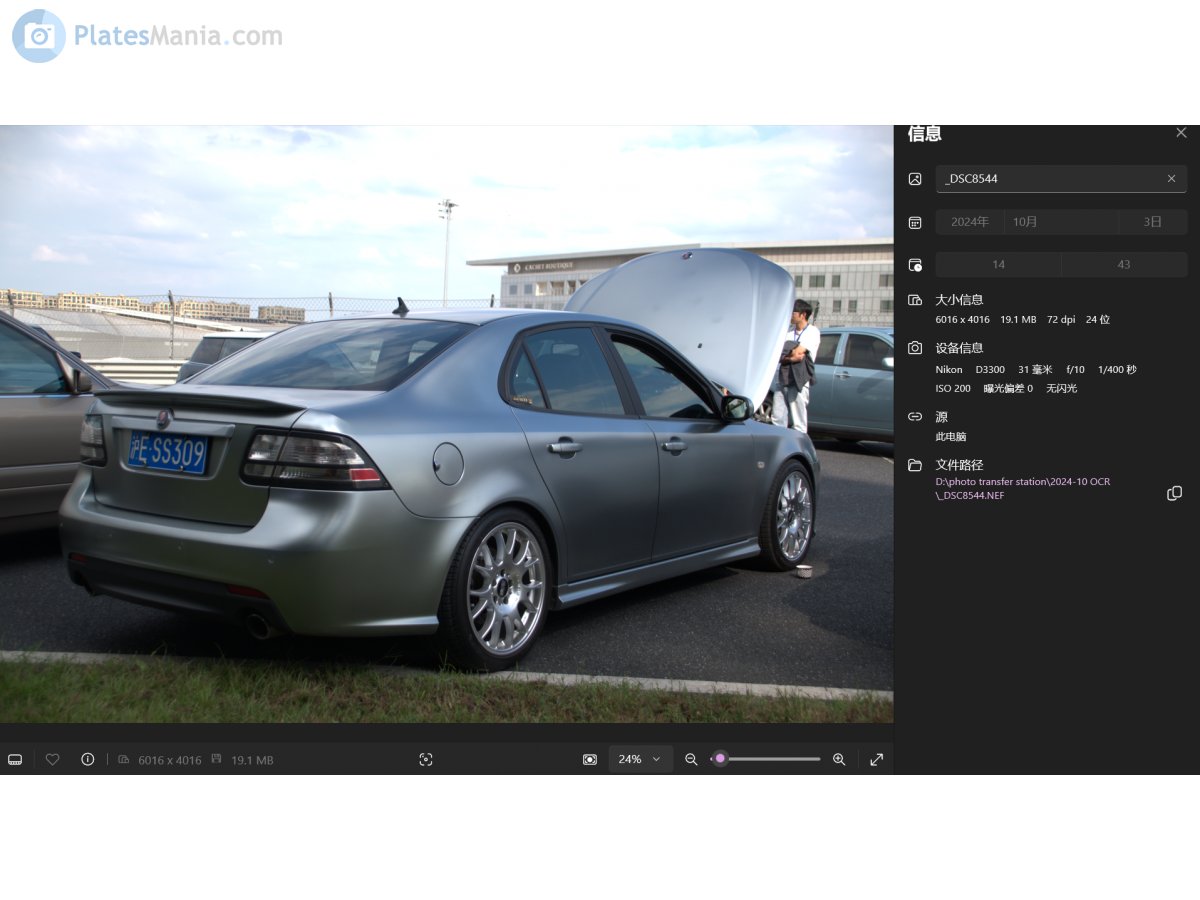Click the face/scan detection icon in toolbar
The image size is (1200, 900).
click(426, 760)
